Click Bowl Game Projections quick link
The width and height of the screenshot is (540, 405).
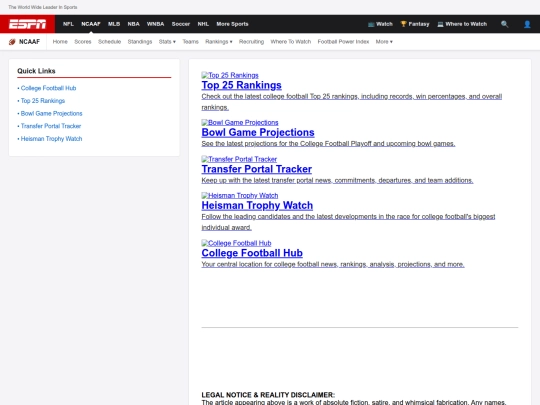(51, 114)
